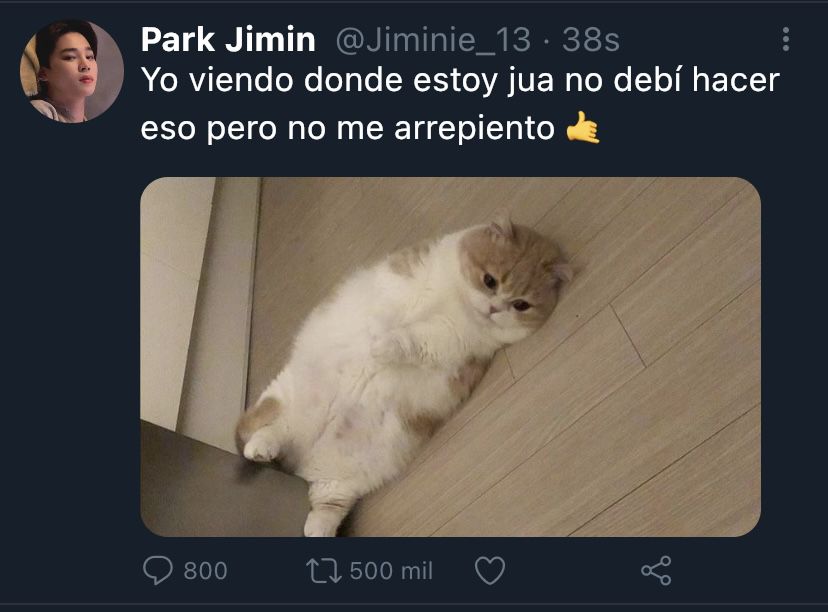Screen dimensions: 828x612
Task: Open the fluffy cat photo attachment
Action: point(450,357)
